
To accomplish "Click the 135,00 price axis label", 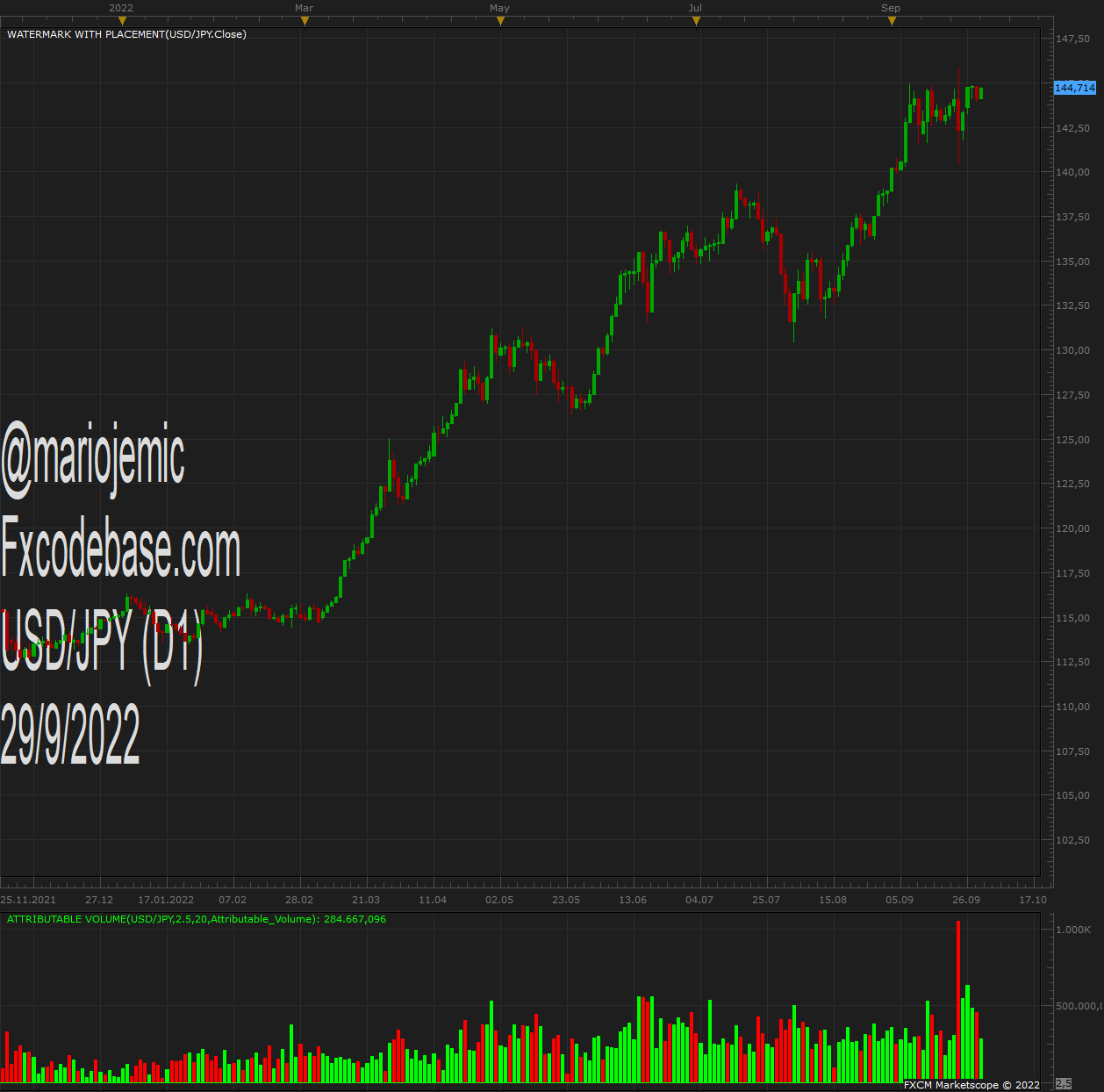I will point(1073,262).
